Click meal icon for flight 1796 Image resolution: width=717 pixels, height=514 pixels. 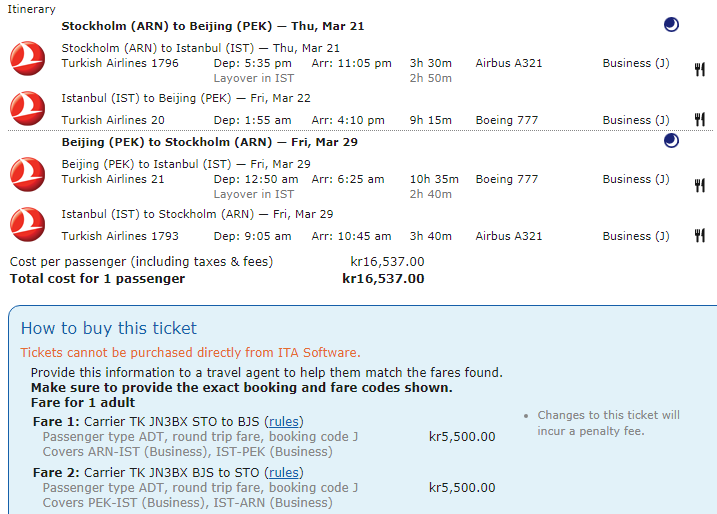point(700,69)
